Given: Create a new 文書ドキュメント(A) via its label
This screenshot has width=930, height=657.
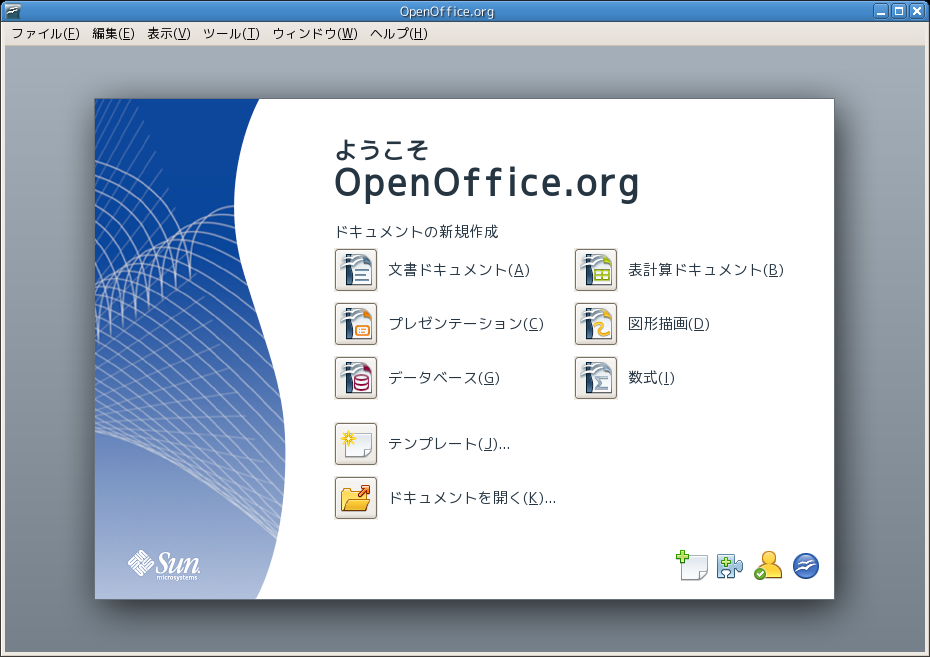Looking at the screenshot, I should (x=459, y=270).
